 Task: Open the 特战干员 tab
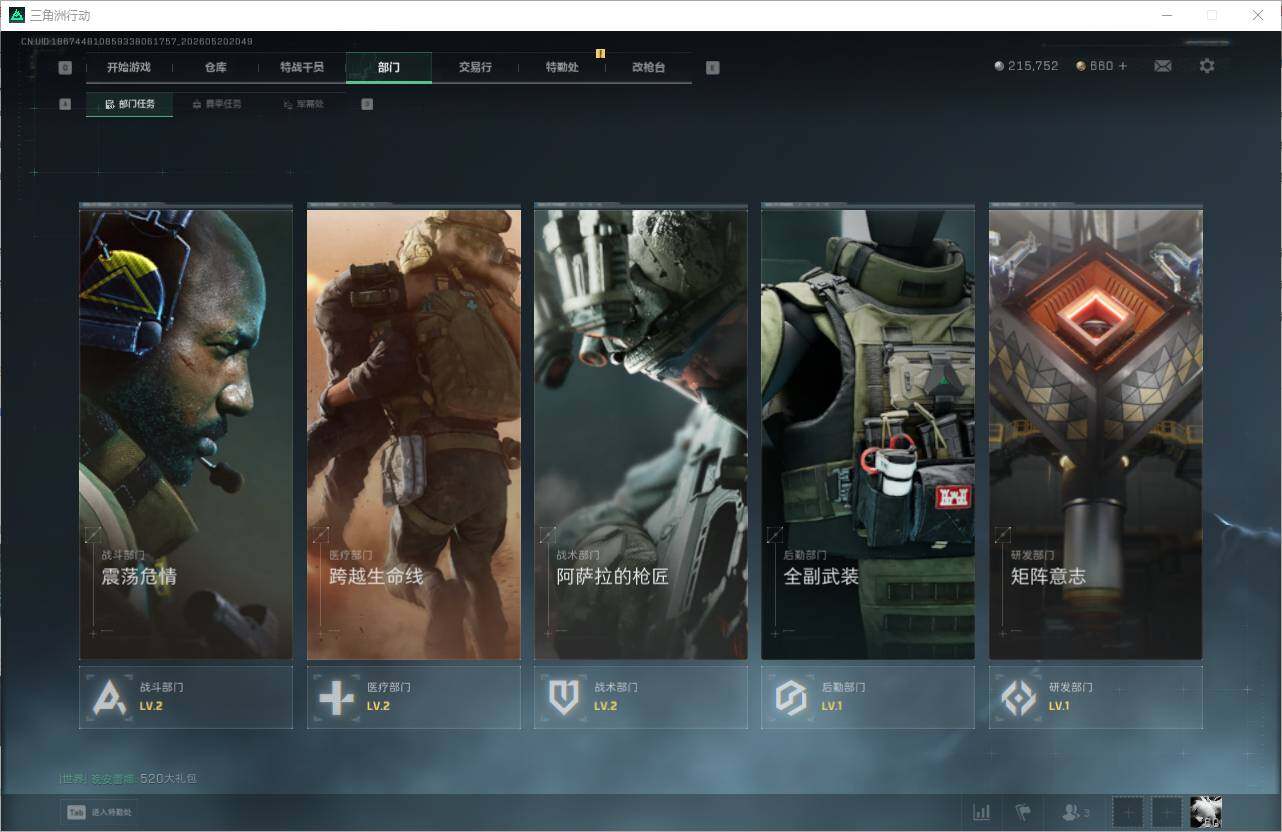pos(302,67)
